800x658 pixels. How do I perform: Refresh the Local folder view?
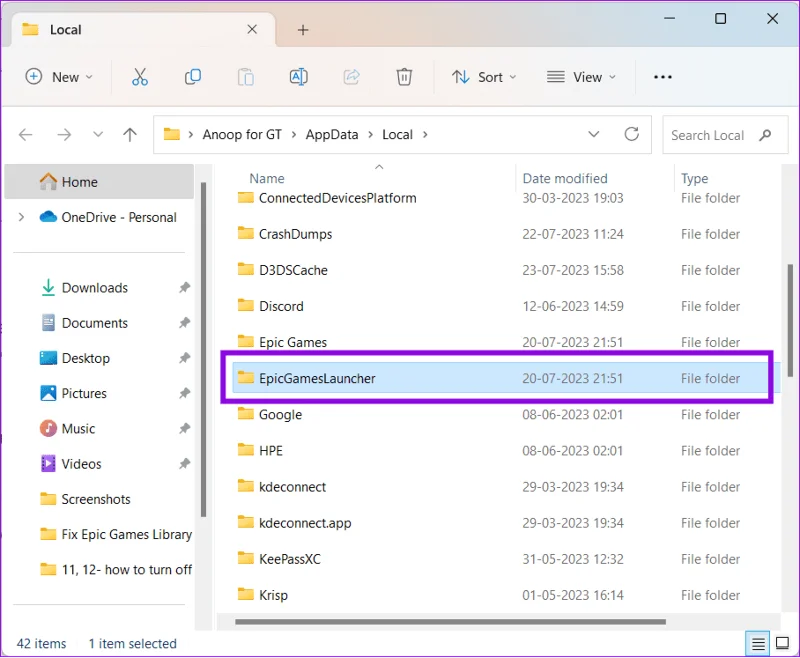click(632, 134)
